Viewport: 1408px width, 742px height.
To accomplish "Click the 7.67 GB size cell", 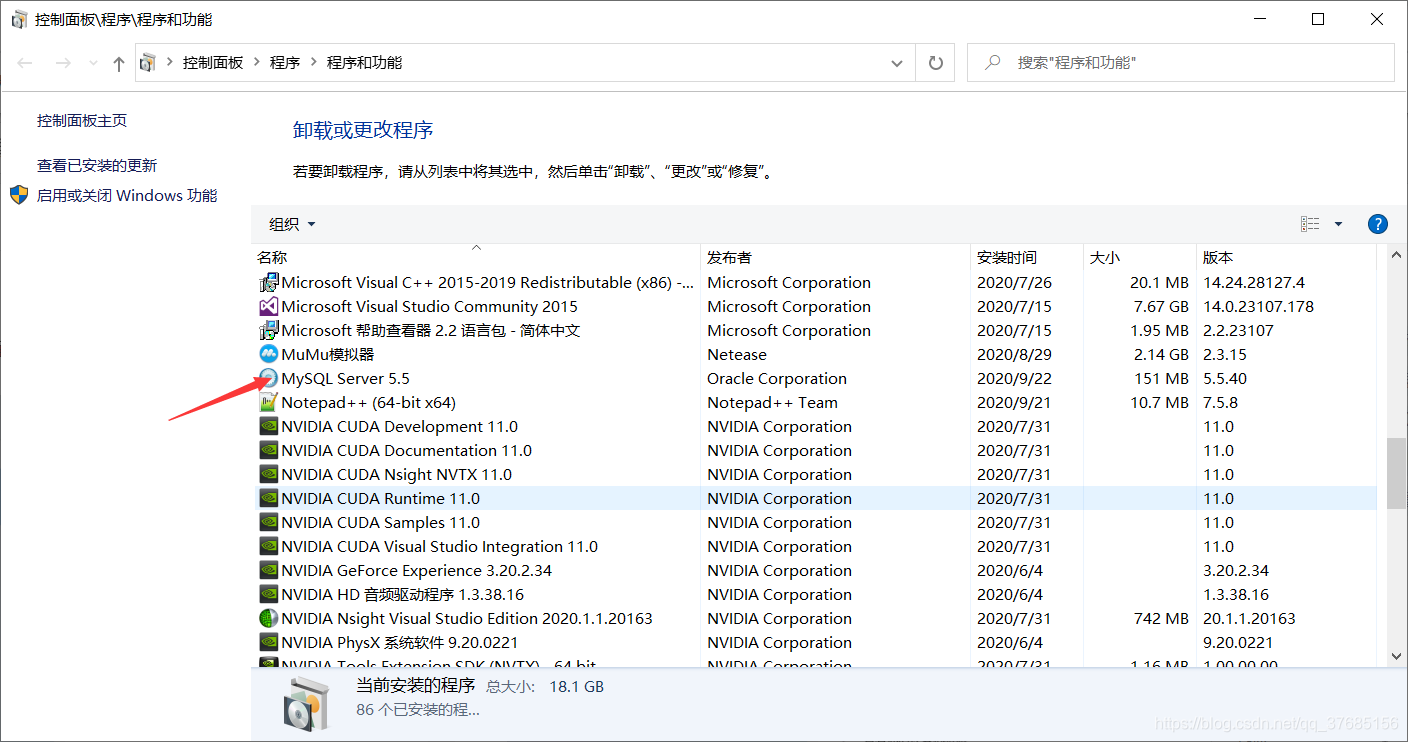I will tap(1162, 307).
